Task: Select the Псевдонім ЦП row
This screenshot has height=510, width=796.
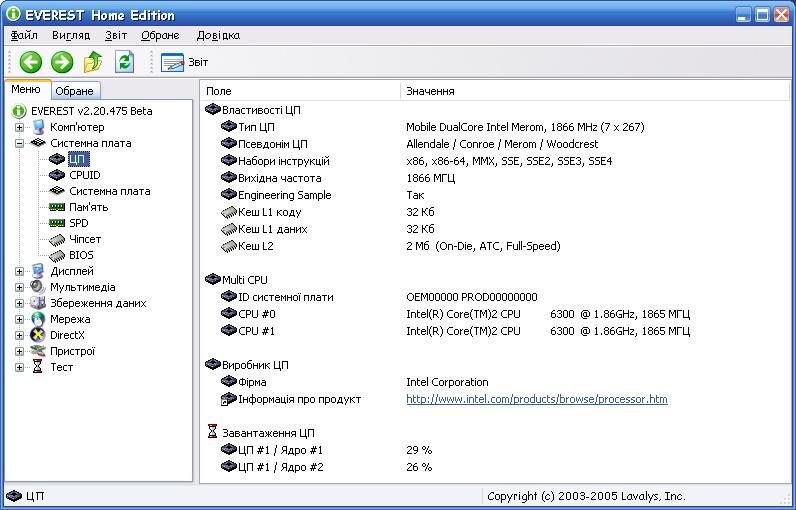Action: pos(495,144)
